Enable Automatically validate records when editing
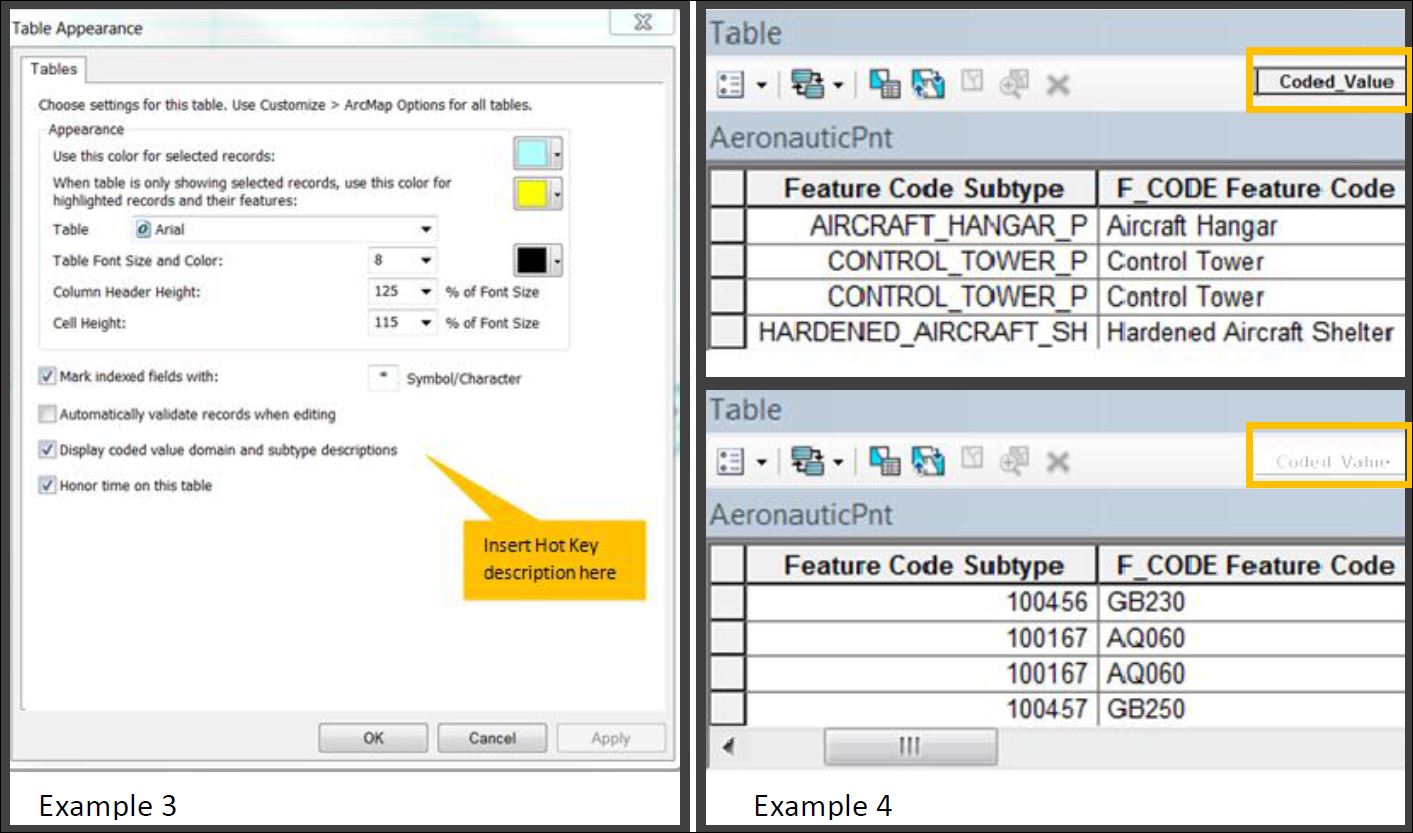The image size is (1413, 833). pos(47,414)
